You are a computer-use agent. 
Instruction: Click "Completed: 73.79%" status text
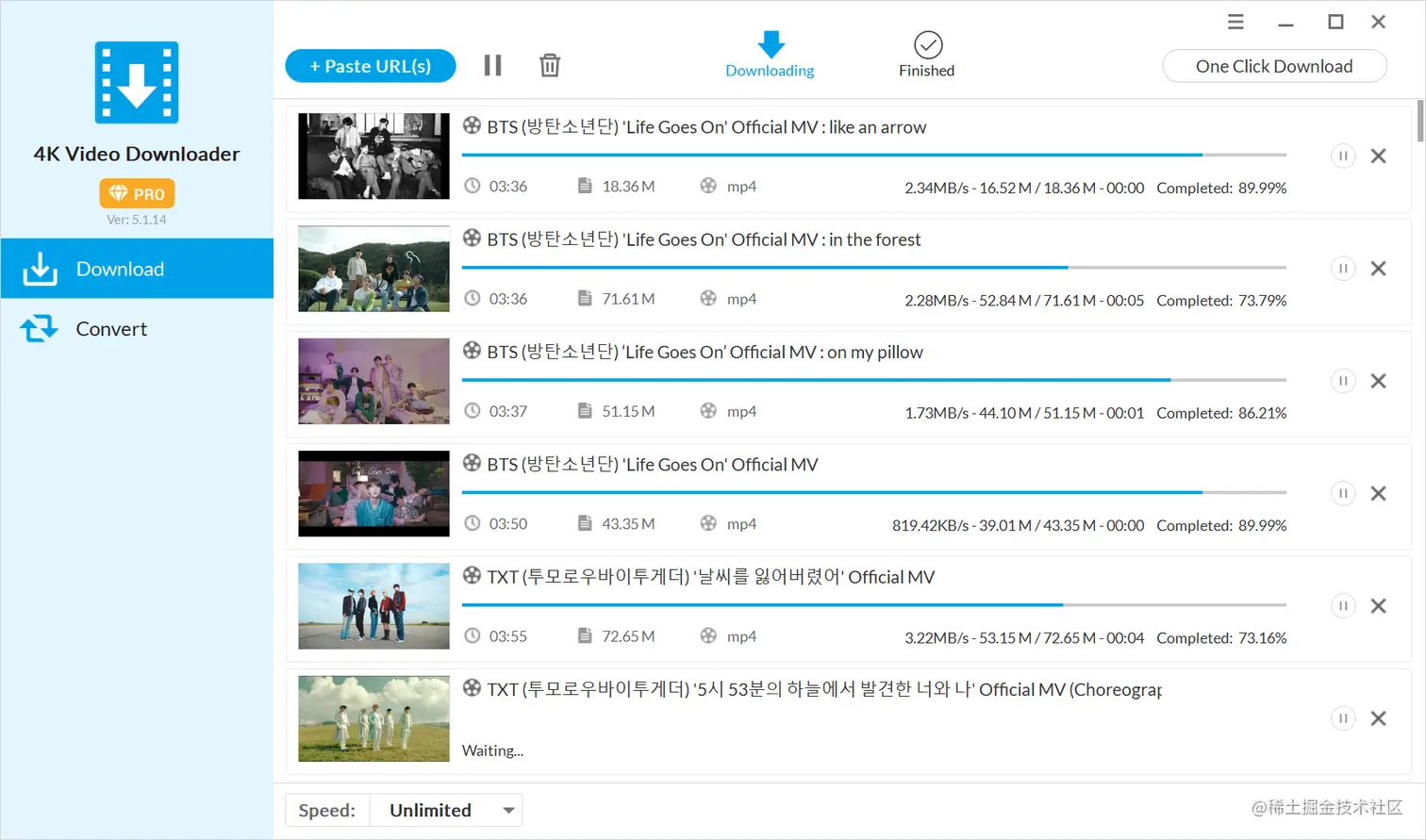[1221, 301]
